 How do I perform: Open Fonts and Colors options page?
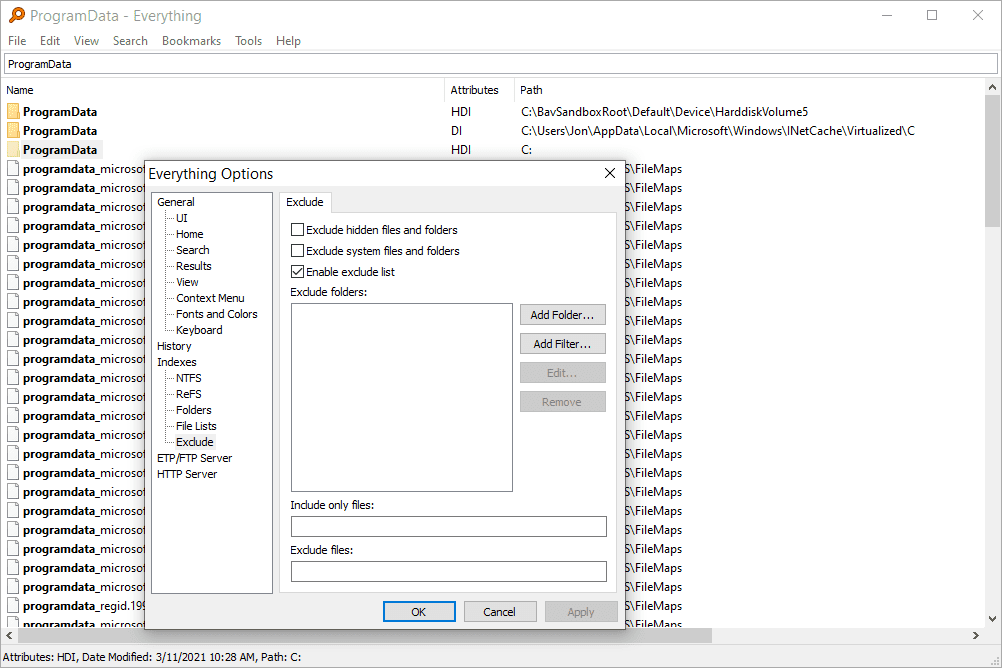tap(216, 314)
